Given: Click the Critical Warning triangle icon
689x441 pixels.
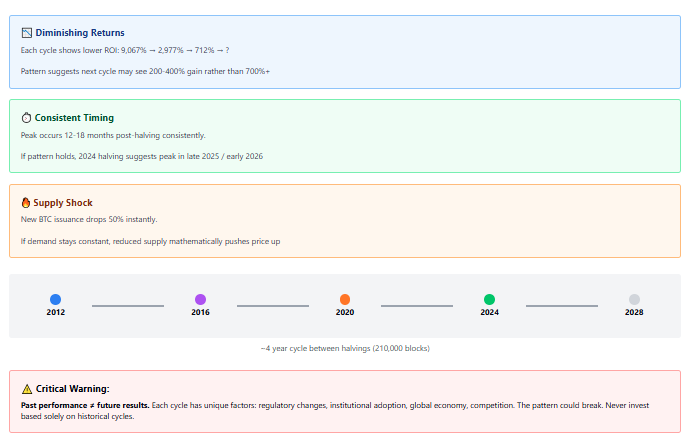Looking at the screenshot, I should [26, 389].
